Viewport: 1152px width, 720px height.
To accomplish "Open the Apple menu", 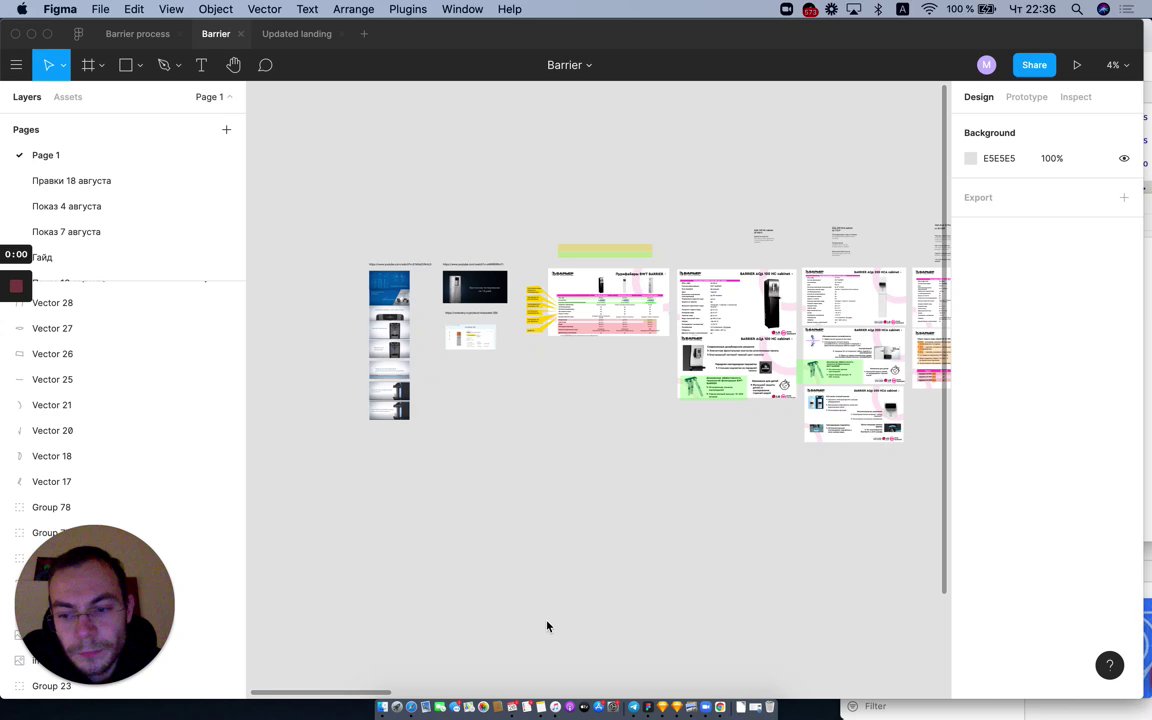I will (x=22, y=9).
